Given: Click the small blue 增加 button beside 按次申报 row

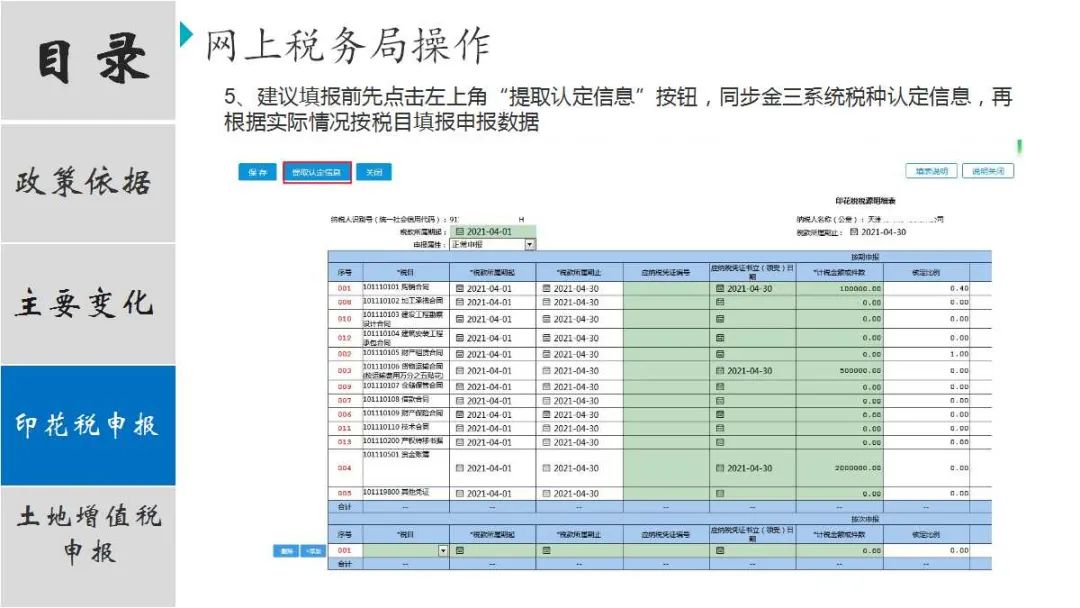Looking at the screenshot, I should click(x=313, y=551).
